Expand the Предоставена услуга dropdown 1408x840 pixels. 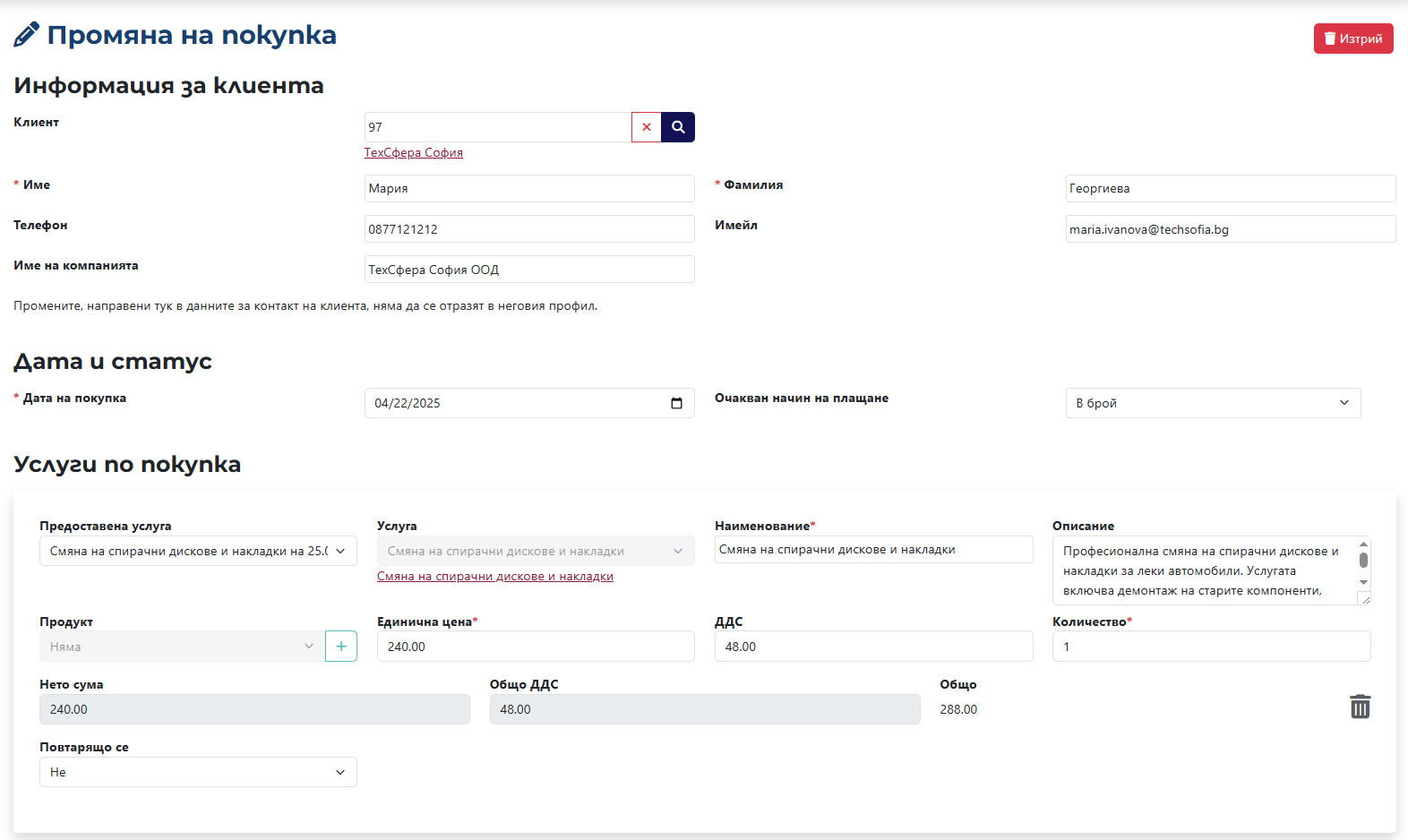coord(198,551)
